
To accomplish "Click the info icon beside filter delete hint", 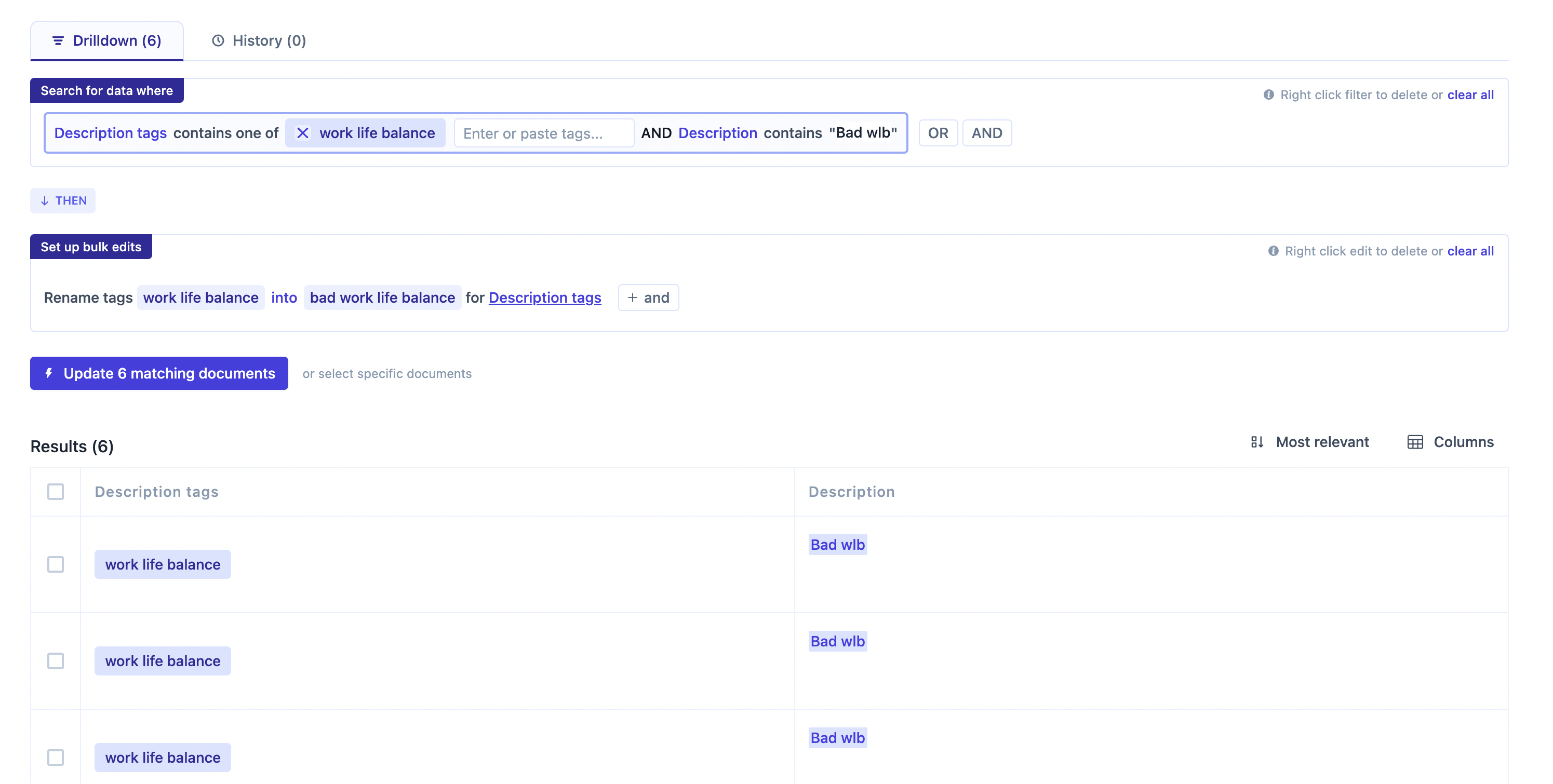I will [1268, 94].
